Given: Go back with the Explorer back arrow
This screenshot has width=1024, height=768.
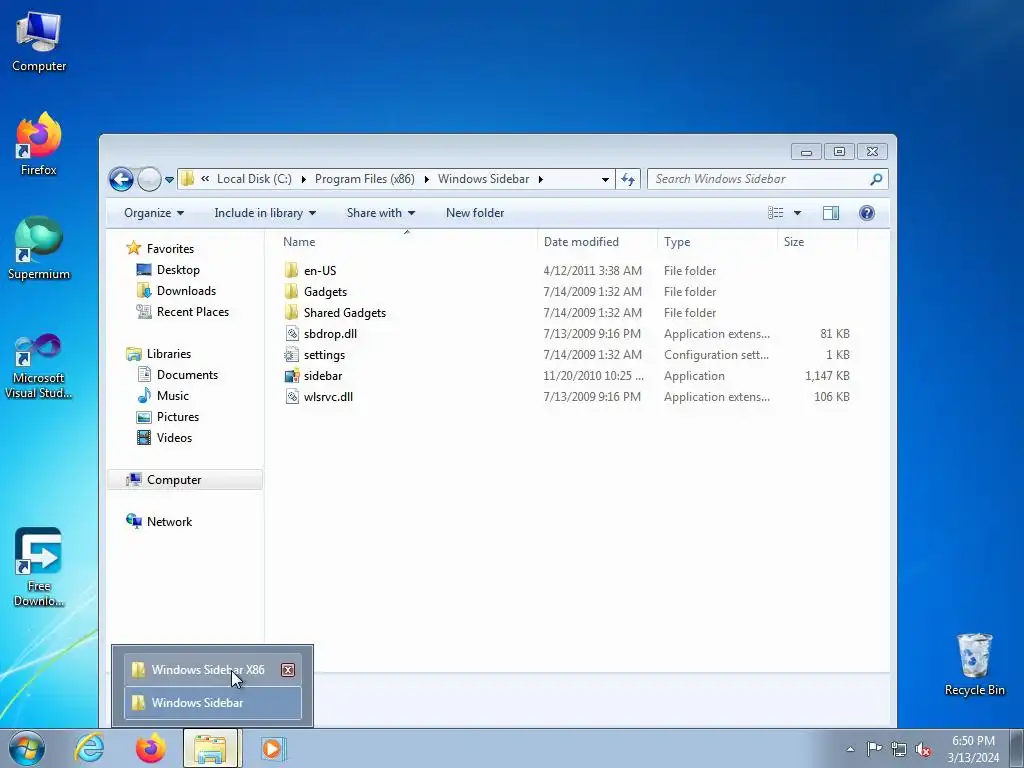Looking at the screenshot, I should tap(121, 179).
